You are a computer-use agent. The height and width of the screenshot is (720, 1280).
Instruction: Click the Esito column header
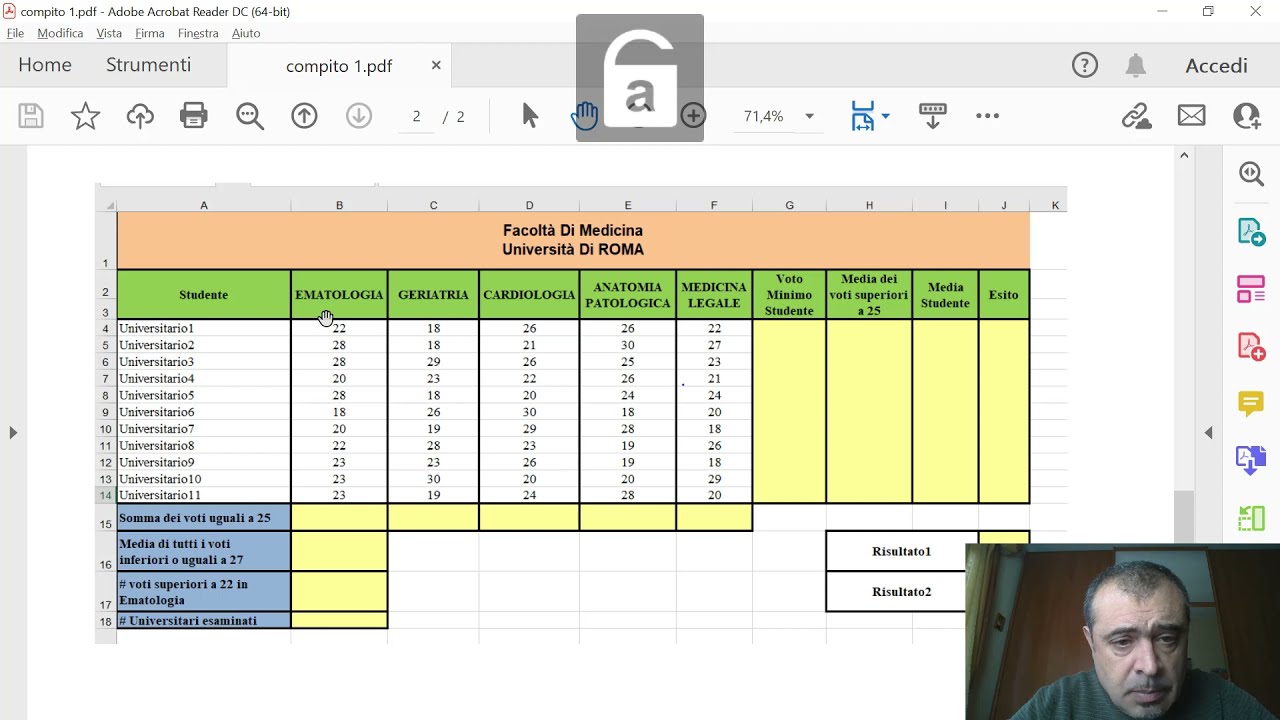click(1003, 295)
